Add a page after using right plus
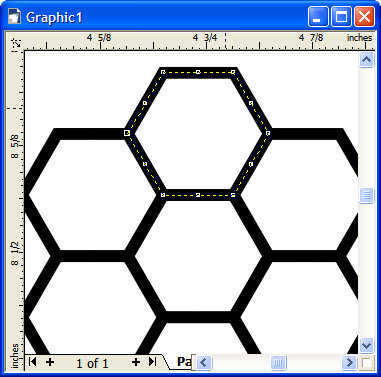This screenshot has width=381, height=377. coord(136,362)
